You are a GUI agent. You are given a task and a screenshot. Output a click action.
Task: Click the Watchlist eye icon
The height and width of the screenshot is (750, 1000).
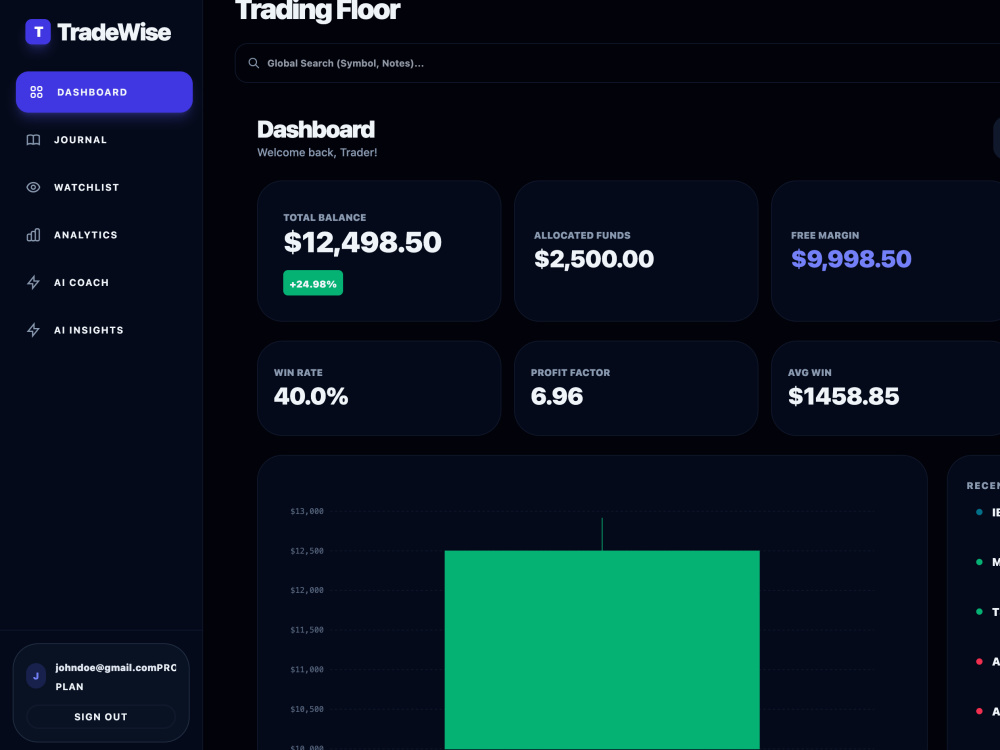[33, 188]
